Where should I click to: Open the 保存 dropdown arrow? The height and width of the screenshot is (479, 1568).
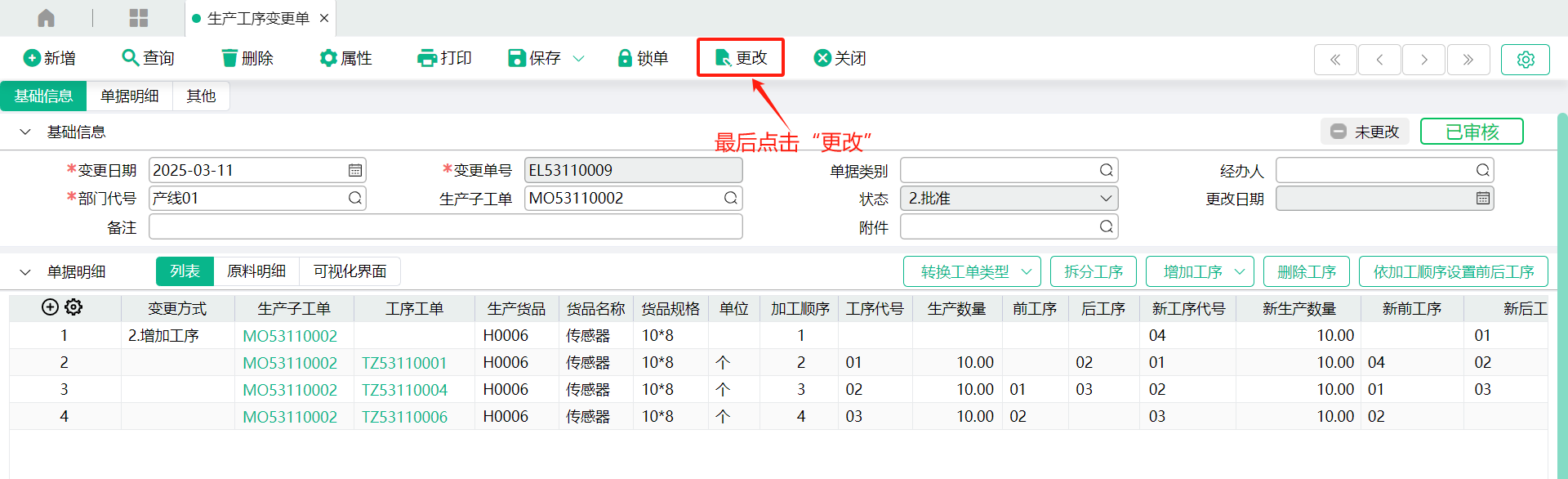pos(579,58)
